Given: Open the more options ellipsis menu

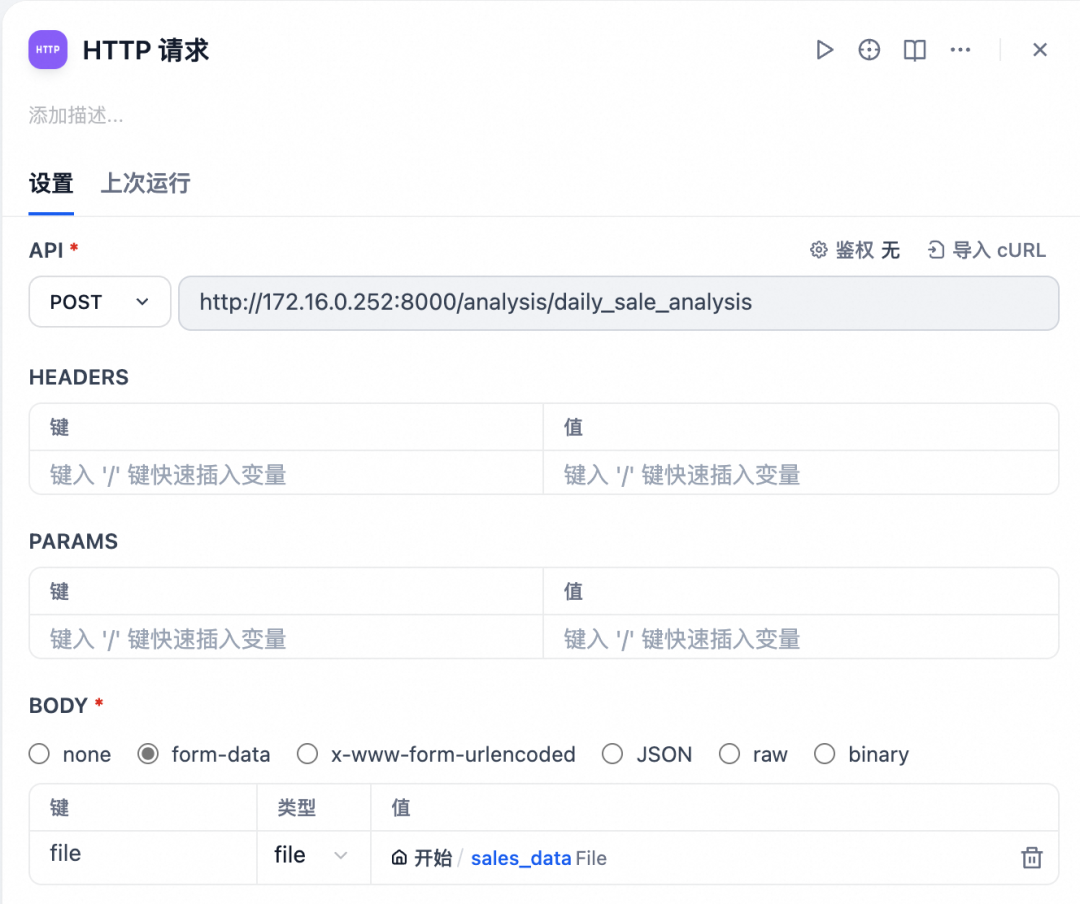Looking at the screenshot, I should click(960, 50).
